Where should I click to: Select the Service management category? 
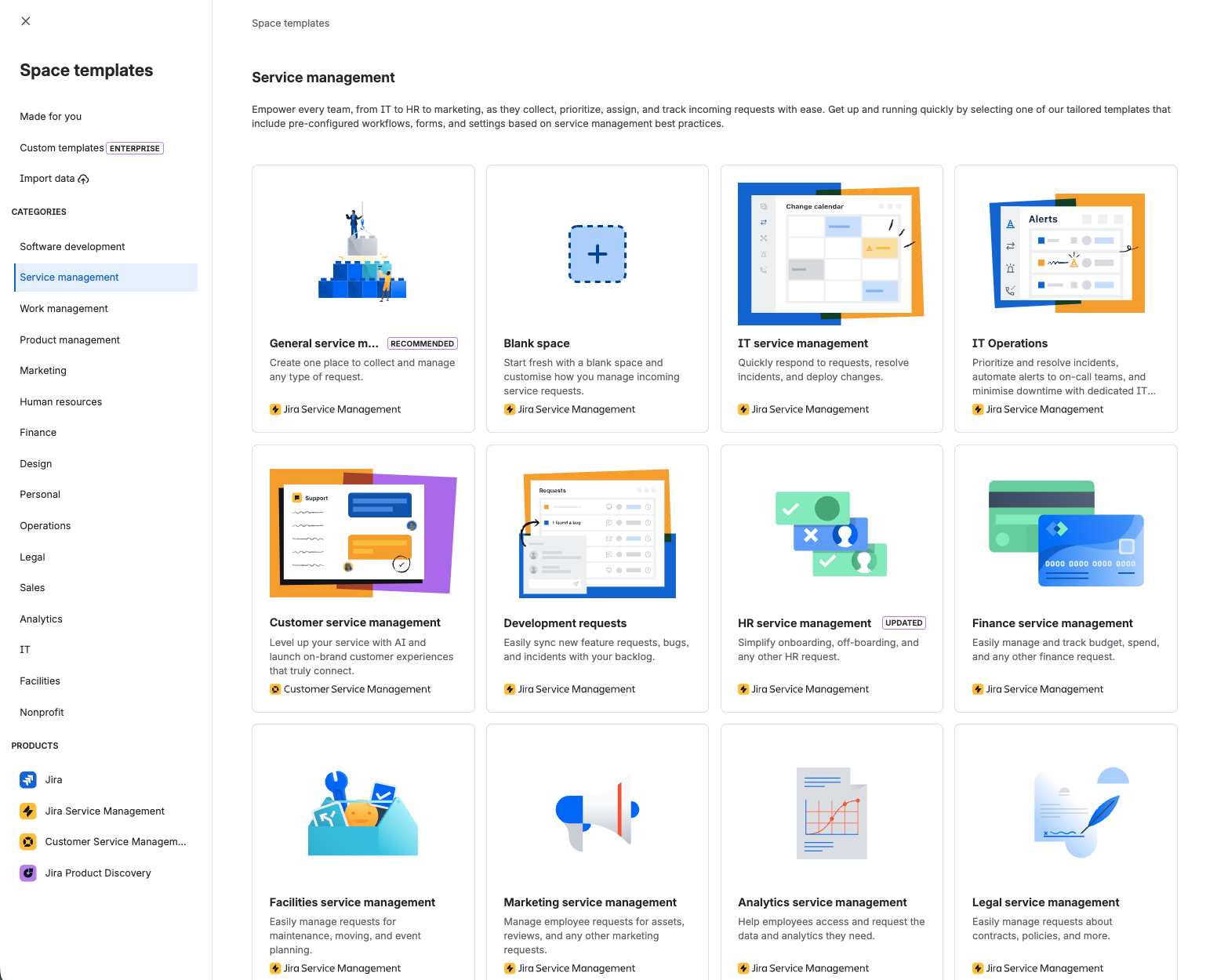point(69,277)
